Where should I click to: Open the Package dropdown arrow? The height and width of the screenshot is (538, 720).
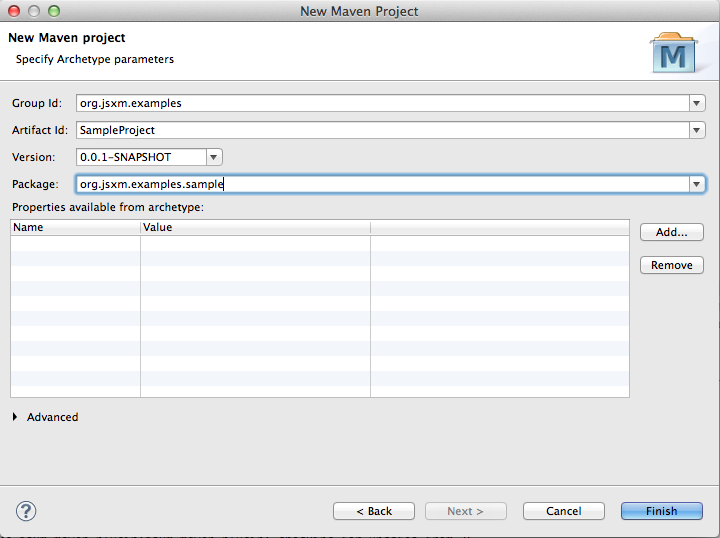click(697, 184)
